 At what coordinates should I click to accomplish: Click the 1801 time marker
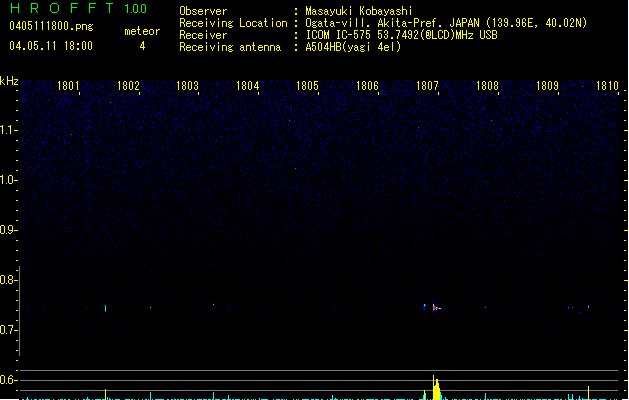(x=68, y=87)
